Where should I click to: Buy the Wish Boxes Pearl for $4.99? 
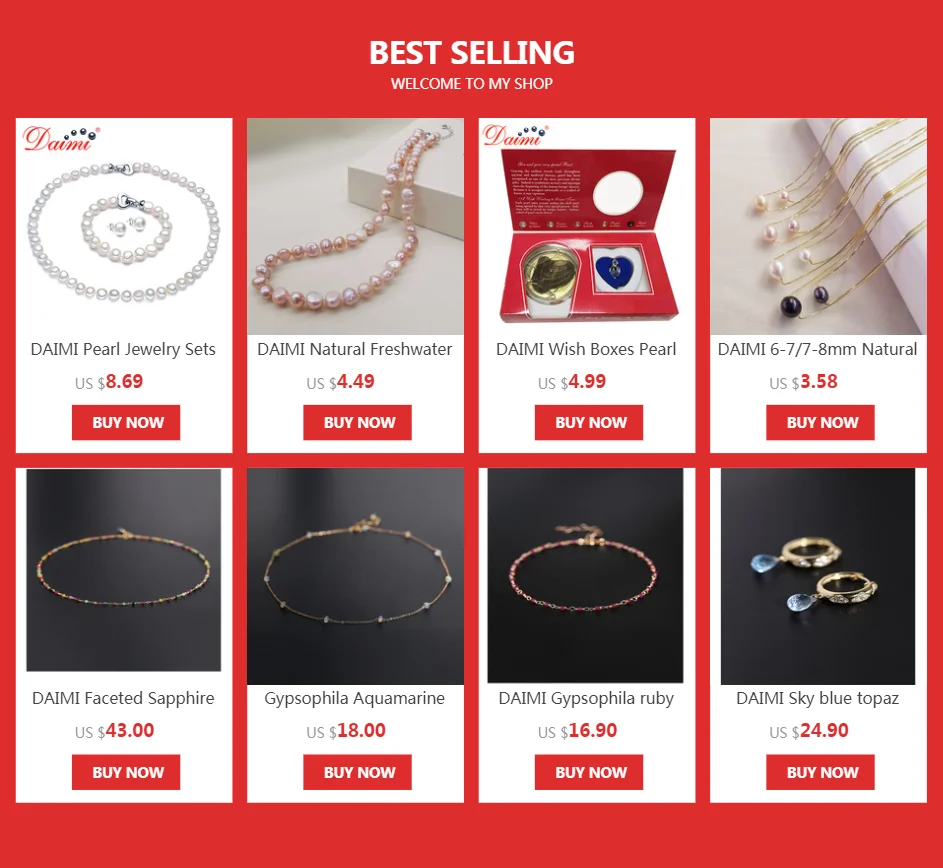589,422
